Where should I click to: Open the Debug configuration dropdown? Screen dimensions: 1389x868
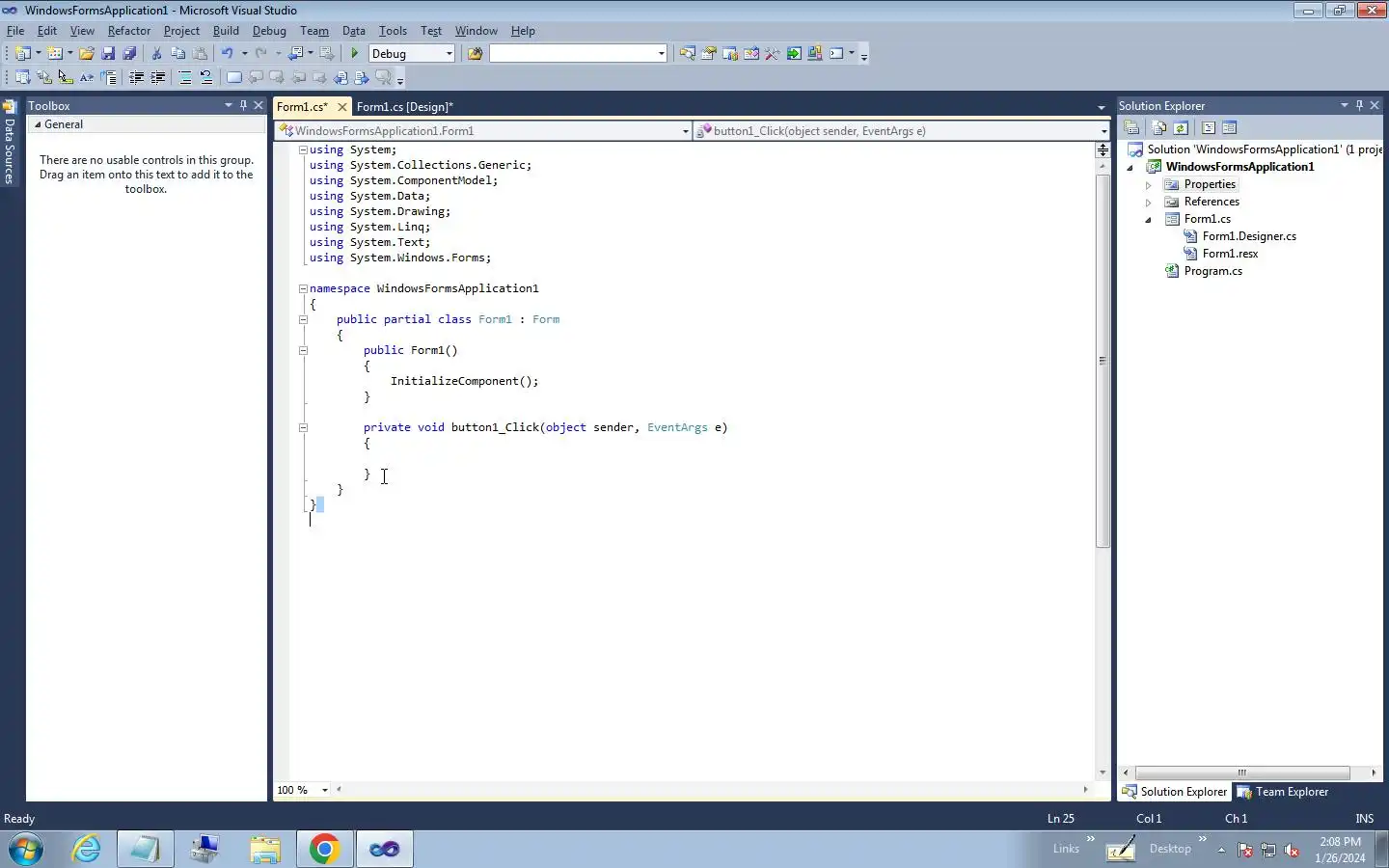449,54
